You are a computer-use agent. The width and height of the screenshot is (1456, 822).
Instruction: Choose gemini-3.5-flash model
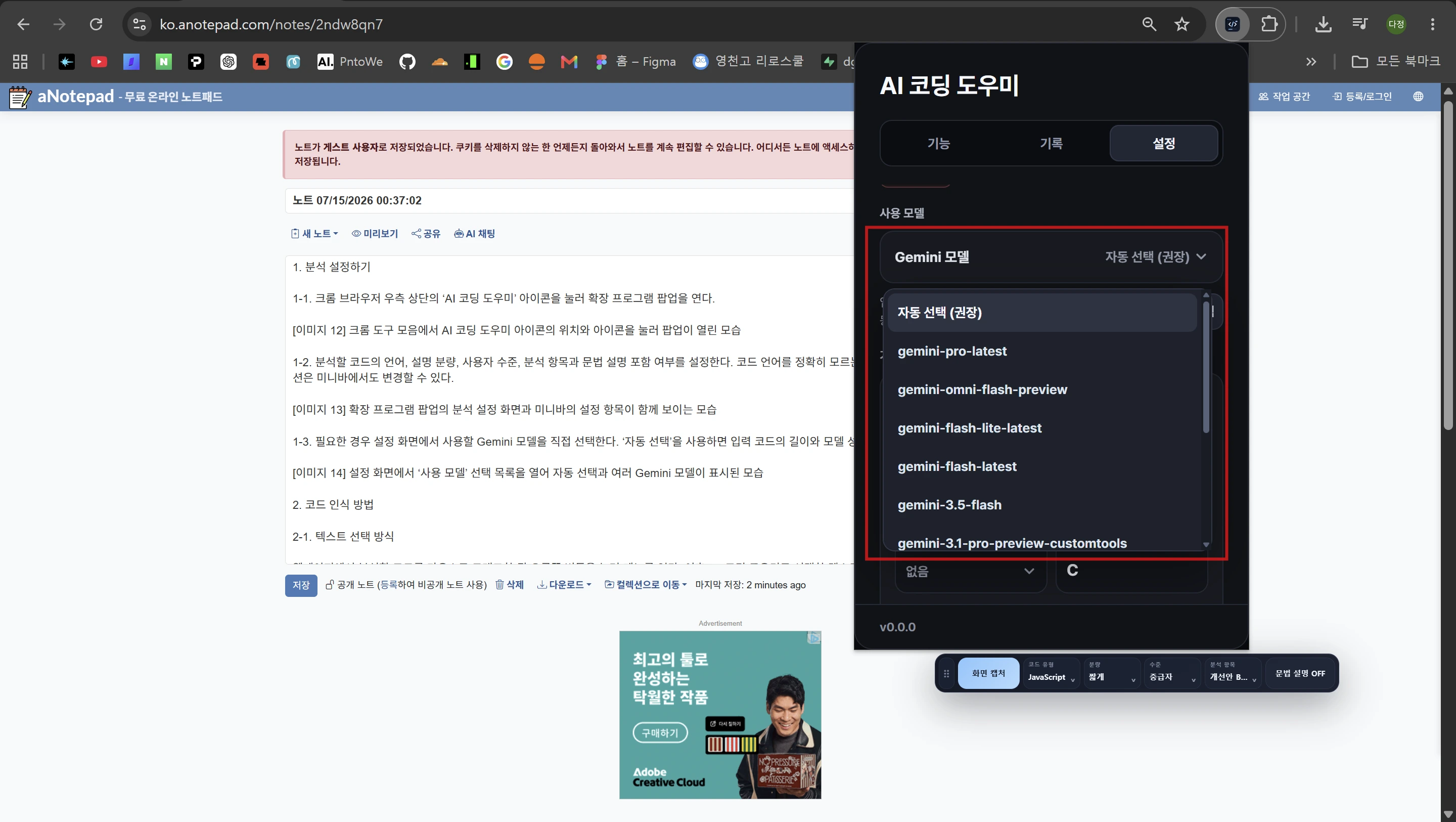tap(1041, 505)
